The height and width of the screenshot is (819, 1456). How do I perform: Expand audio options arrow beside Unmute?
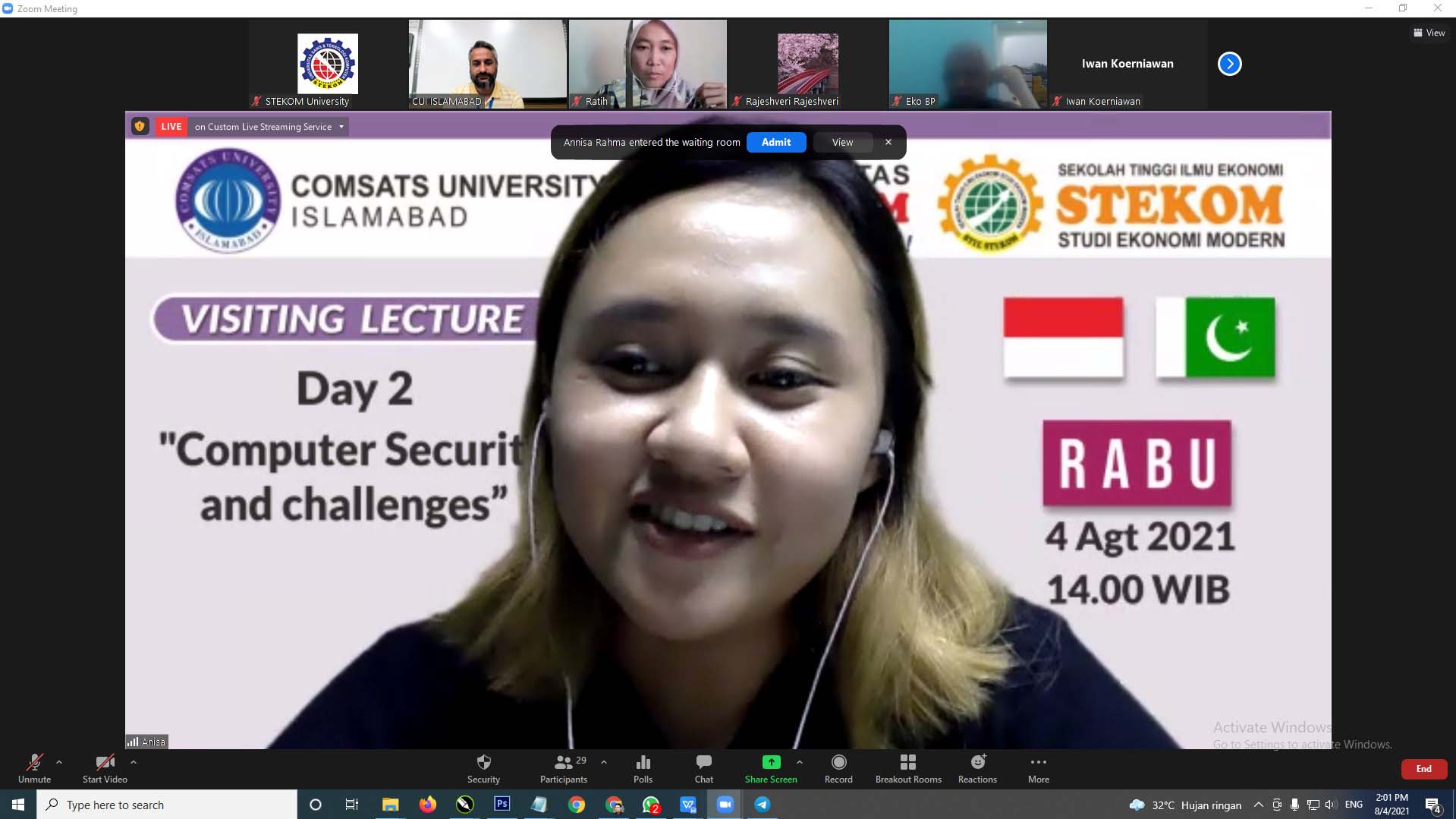(x=59, y=762)
